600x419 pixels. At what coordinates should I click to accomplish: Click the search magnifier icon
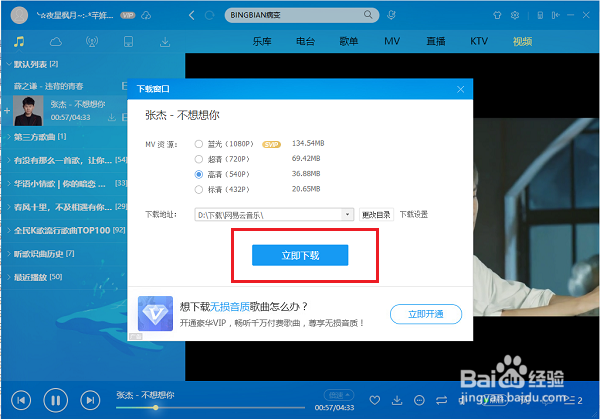368,15
